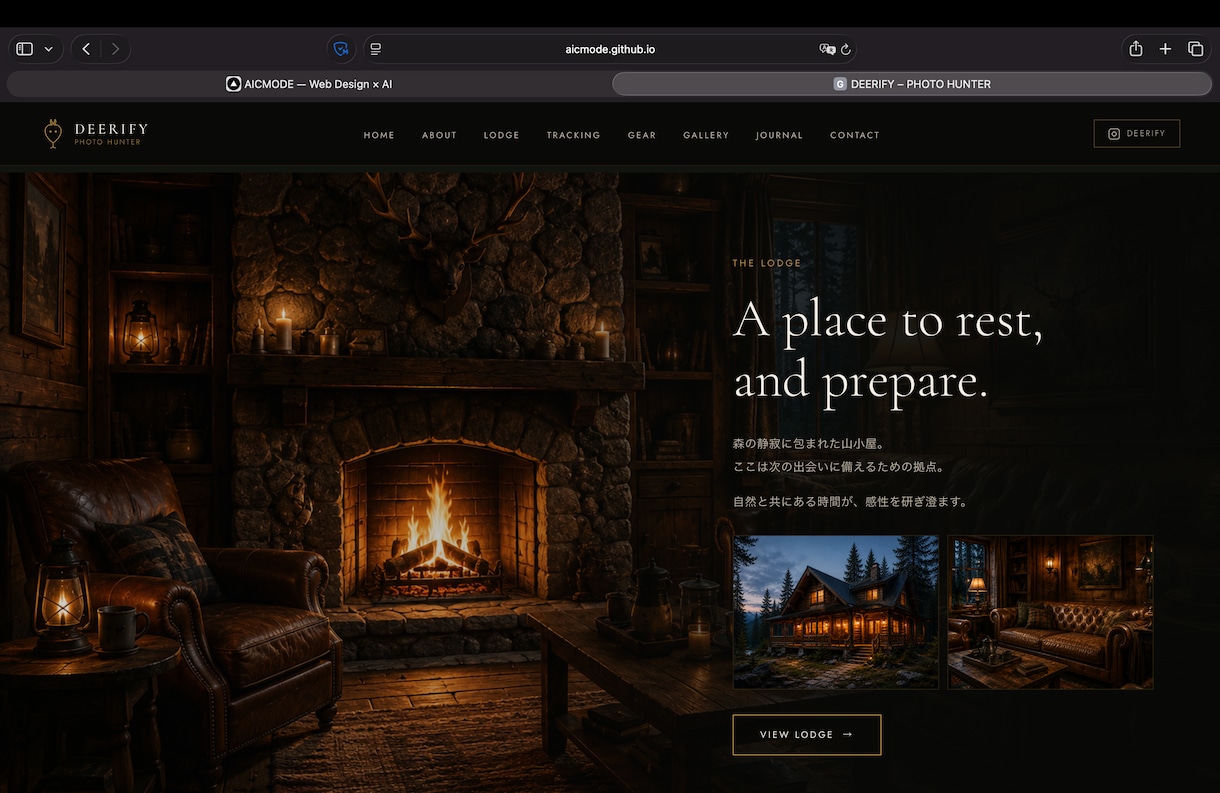The height and width of the screenshot is (793, 1220).
Task: Open the translate page icon
Action: pyautogui.click(x=827, y=49)
